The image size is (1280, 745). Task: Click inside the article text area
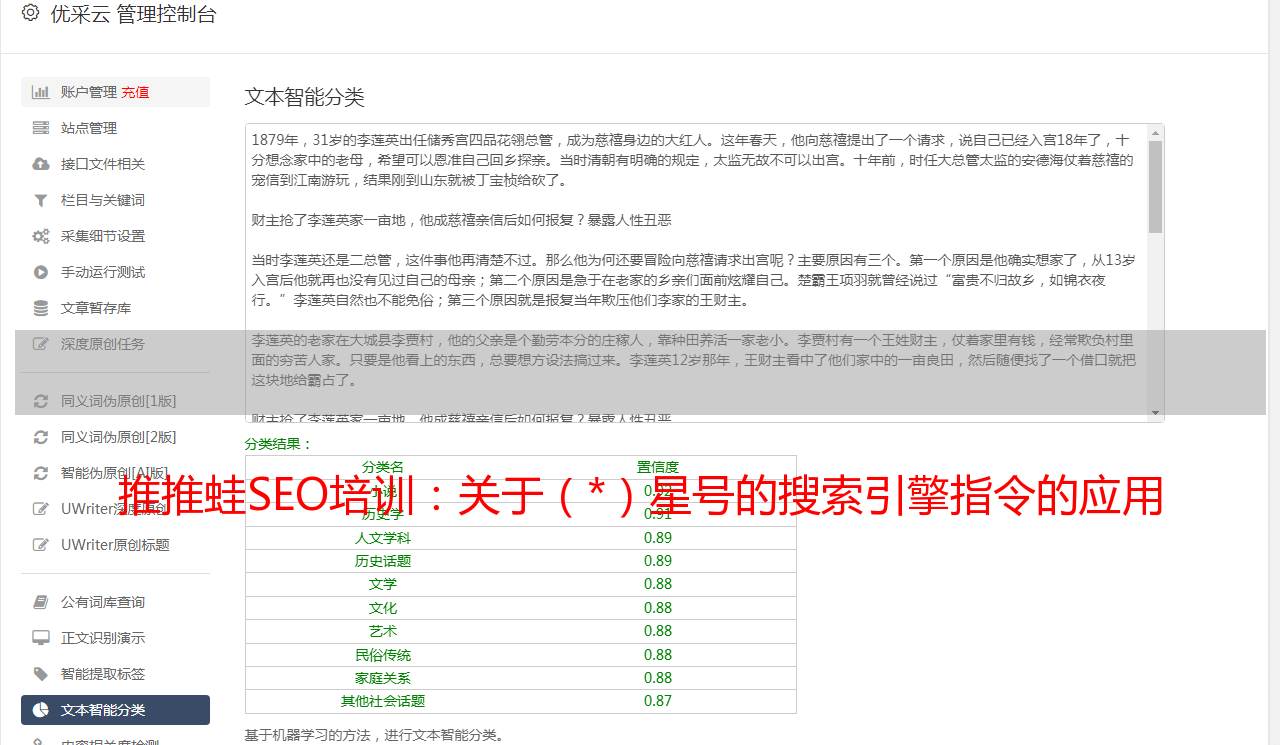[690, 260]
